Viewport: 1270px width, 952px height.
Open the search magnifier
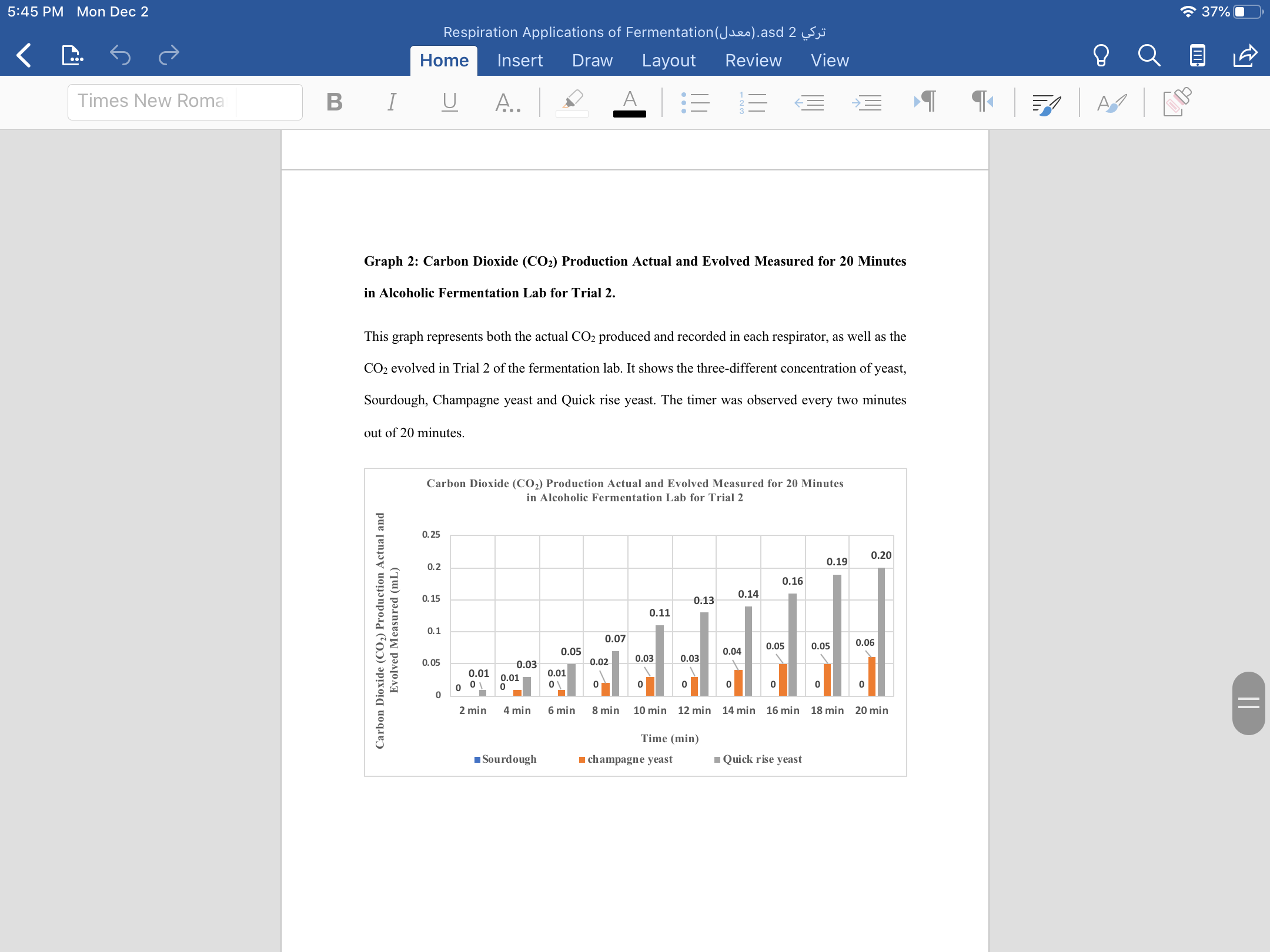(x=1149, y=55)
